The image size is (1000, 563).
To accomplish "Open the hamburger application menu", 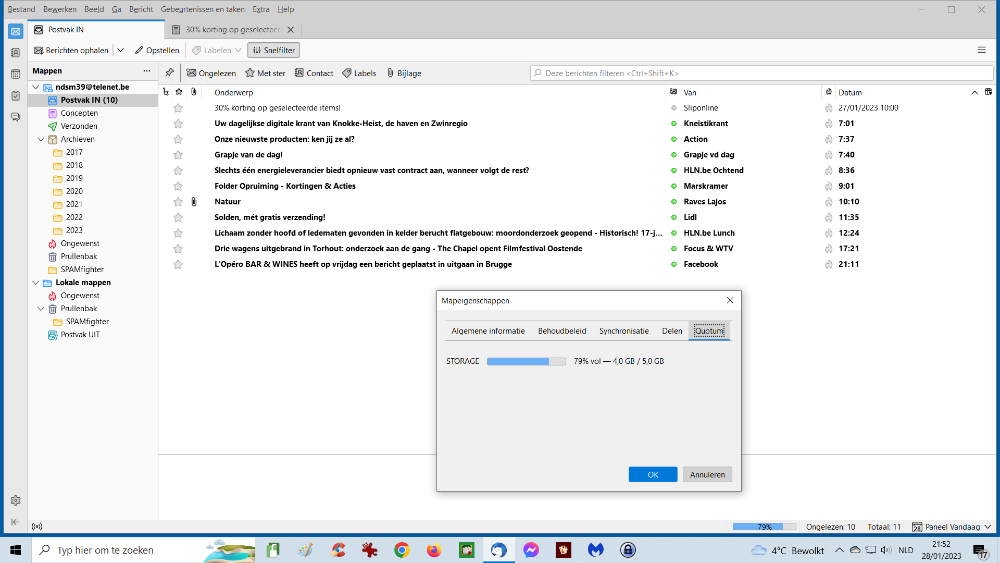I will [981, 50].
